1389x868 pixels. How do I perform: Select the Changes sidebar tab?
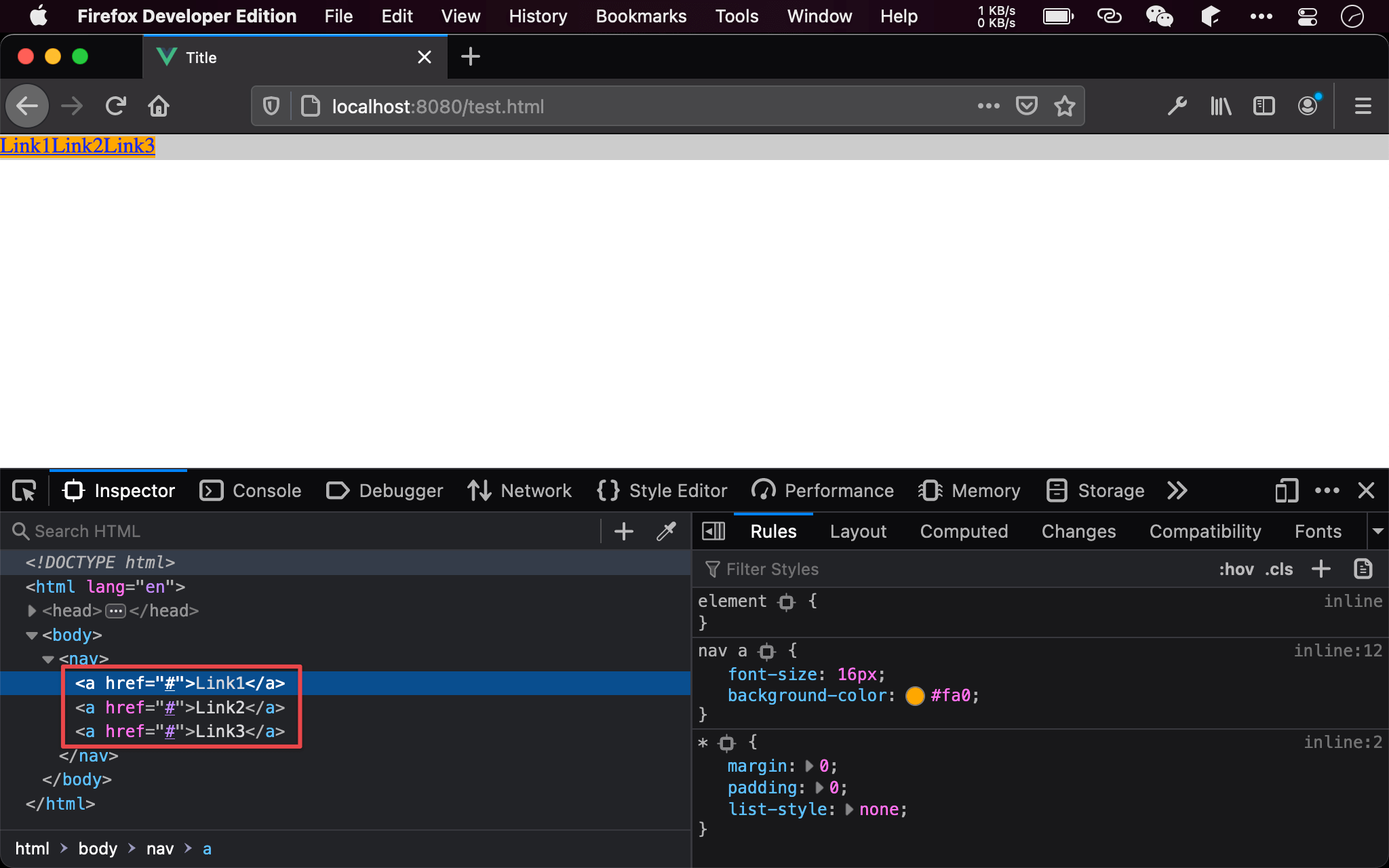tap(1078, 531)
